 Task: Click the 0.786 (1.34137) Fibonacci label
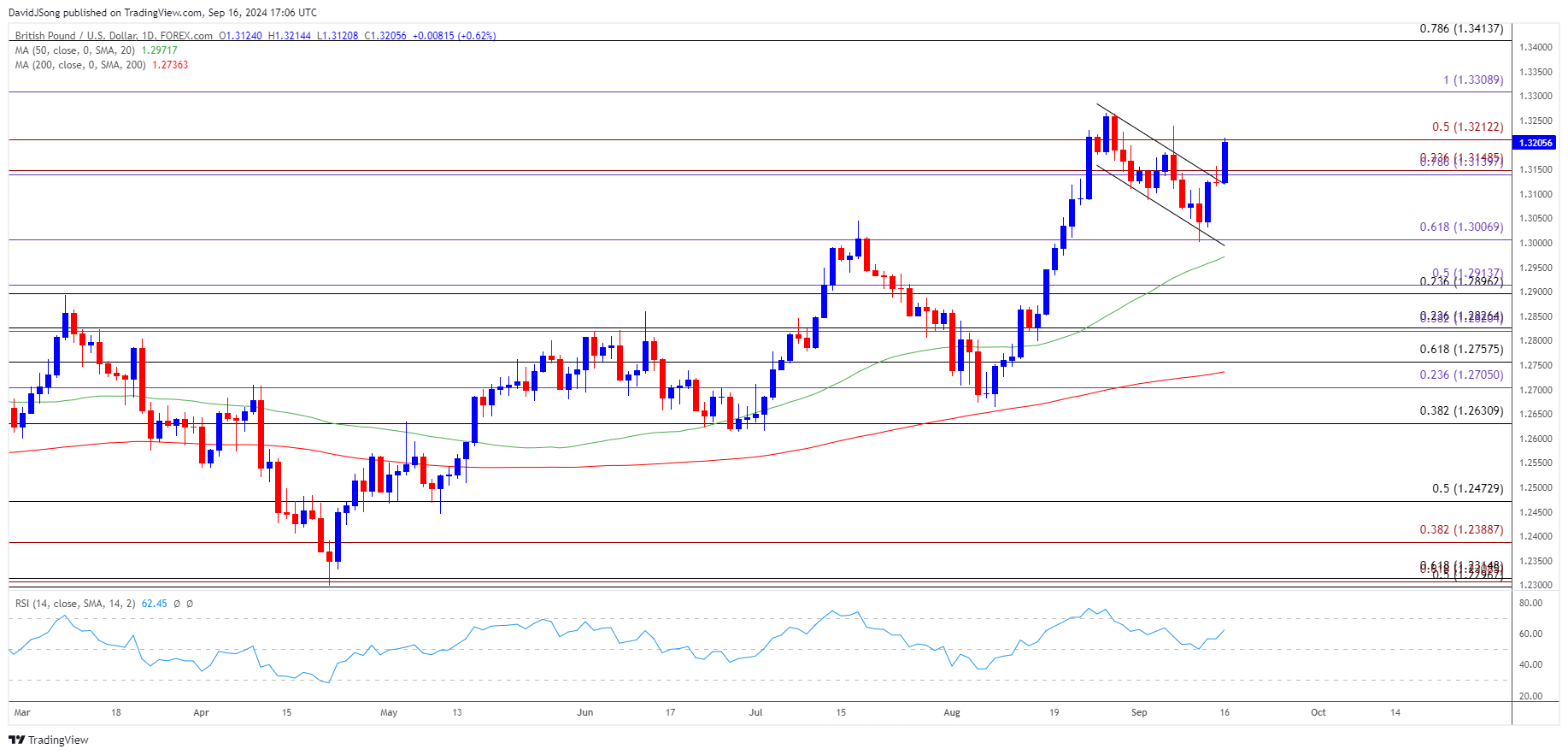tap(1461, 28)
